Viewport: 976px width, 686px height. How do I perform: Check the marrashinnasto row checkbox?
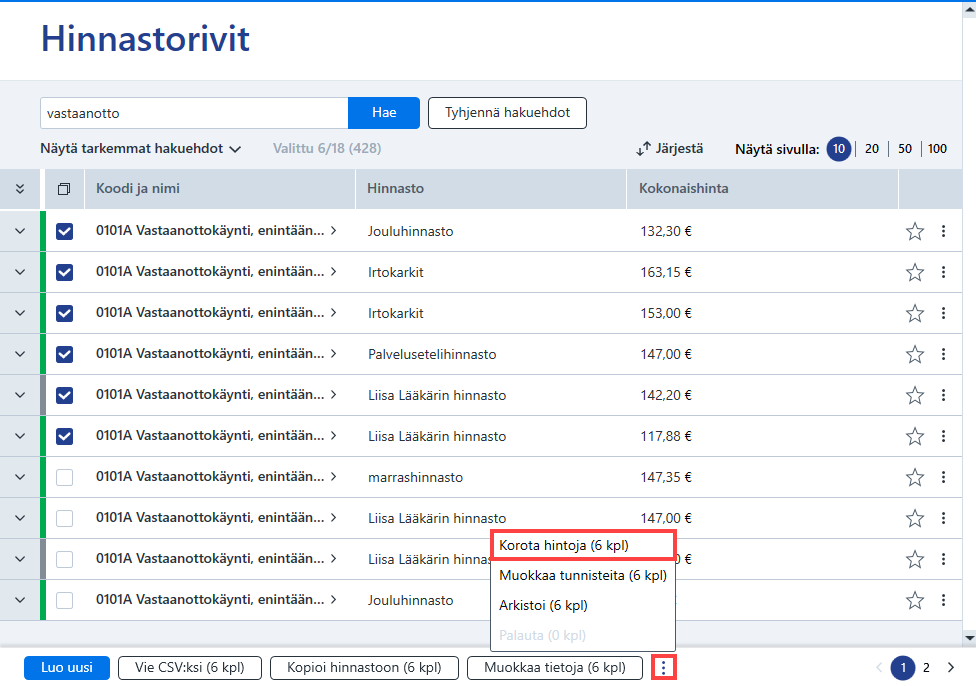pyautogui.click(x=65, y=477)
